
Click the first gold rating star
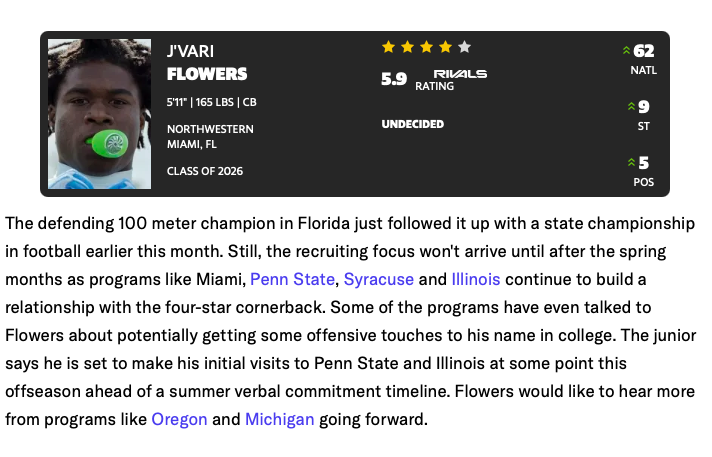388,47
